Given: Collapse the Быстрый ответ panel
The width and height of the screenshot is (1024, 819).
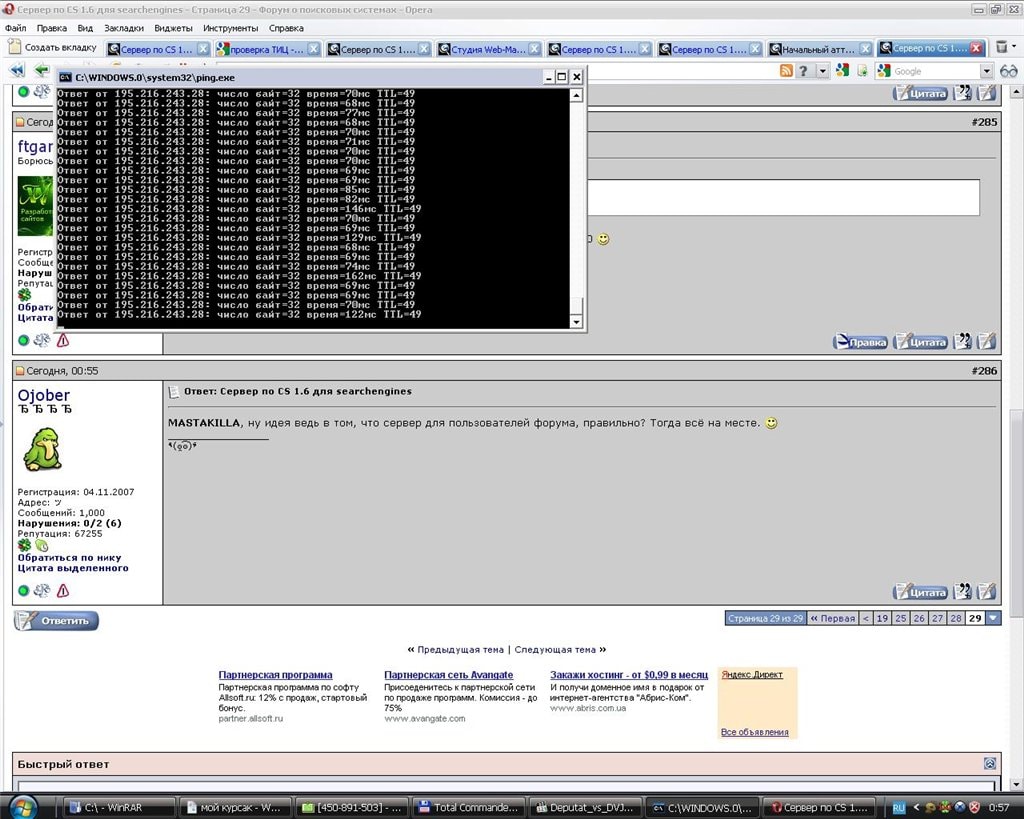Looking at the screenshot, I should [990, 763].
